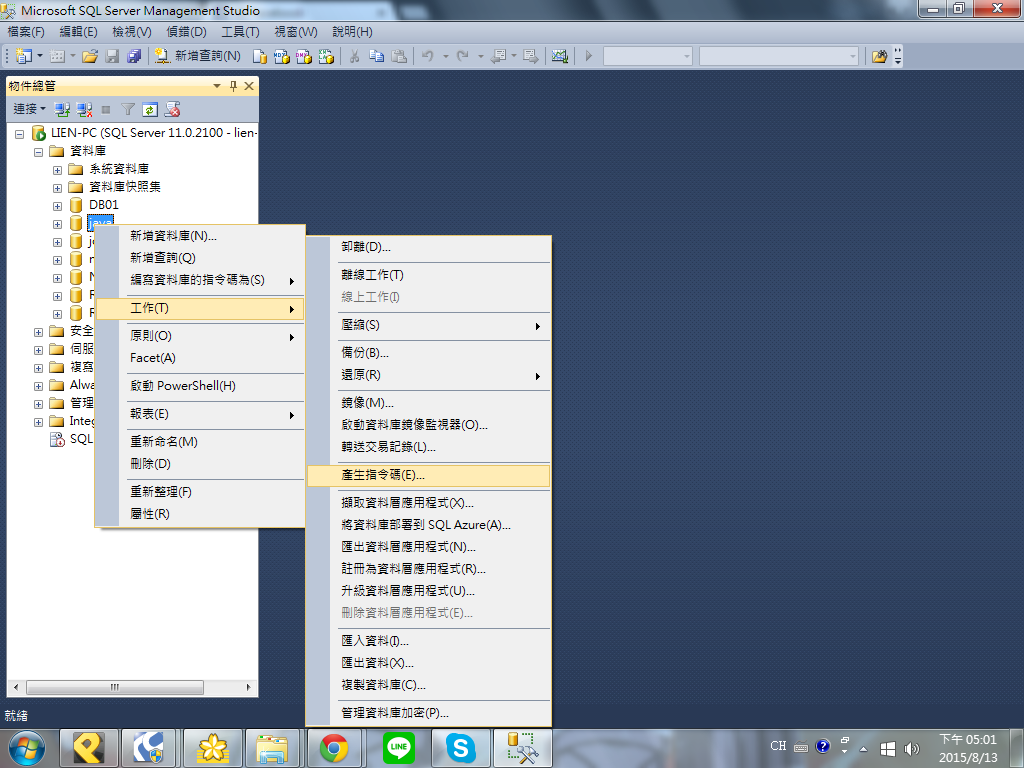This screenshot has height=768, width=1024.
Task: Open the 原則(O) submenu
Action: [x=200, y=336]
